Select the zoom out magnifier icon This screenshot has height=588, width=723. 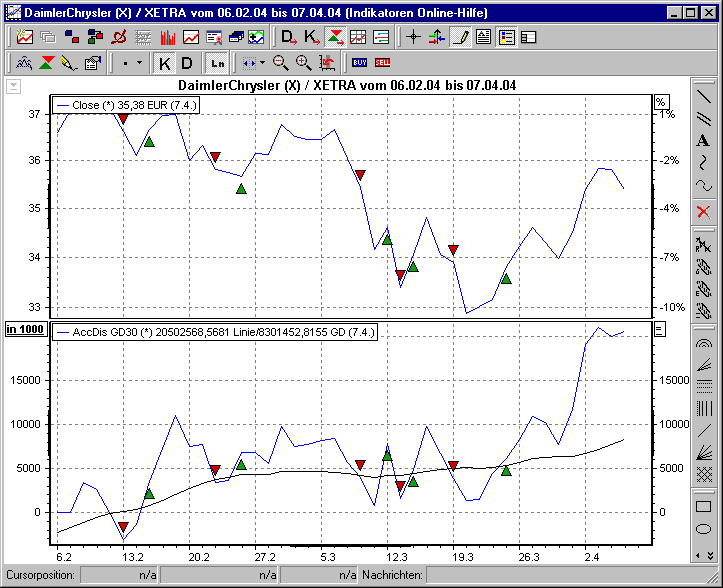(281, 62)
